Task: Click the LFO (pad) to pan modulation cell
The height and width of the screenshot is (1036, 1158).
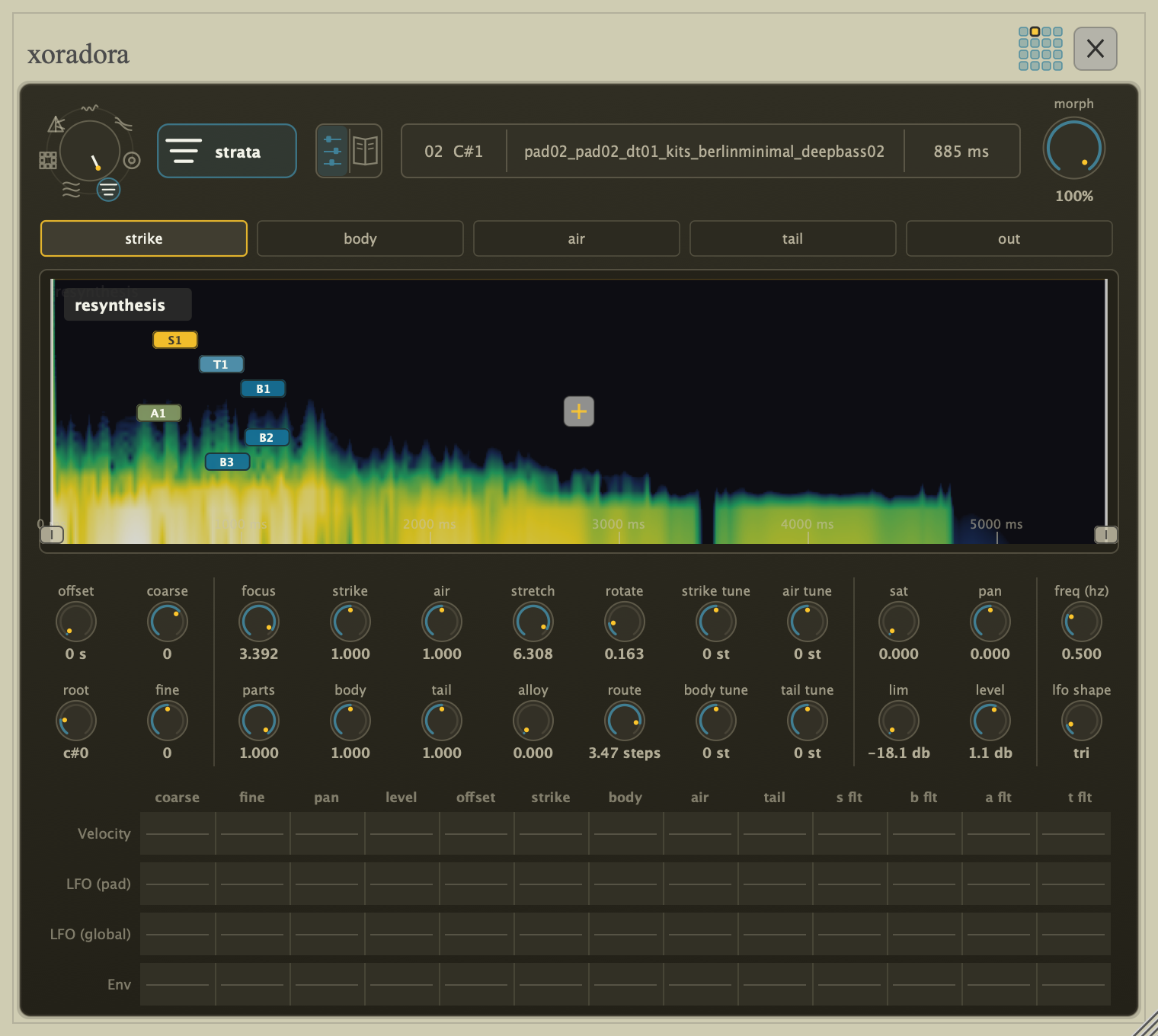Action: pos(327,884)
